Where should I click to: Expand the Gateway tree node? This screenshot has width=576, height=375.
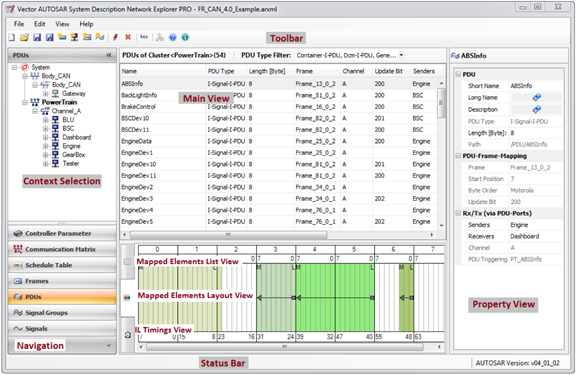45,94
